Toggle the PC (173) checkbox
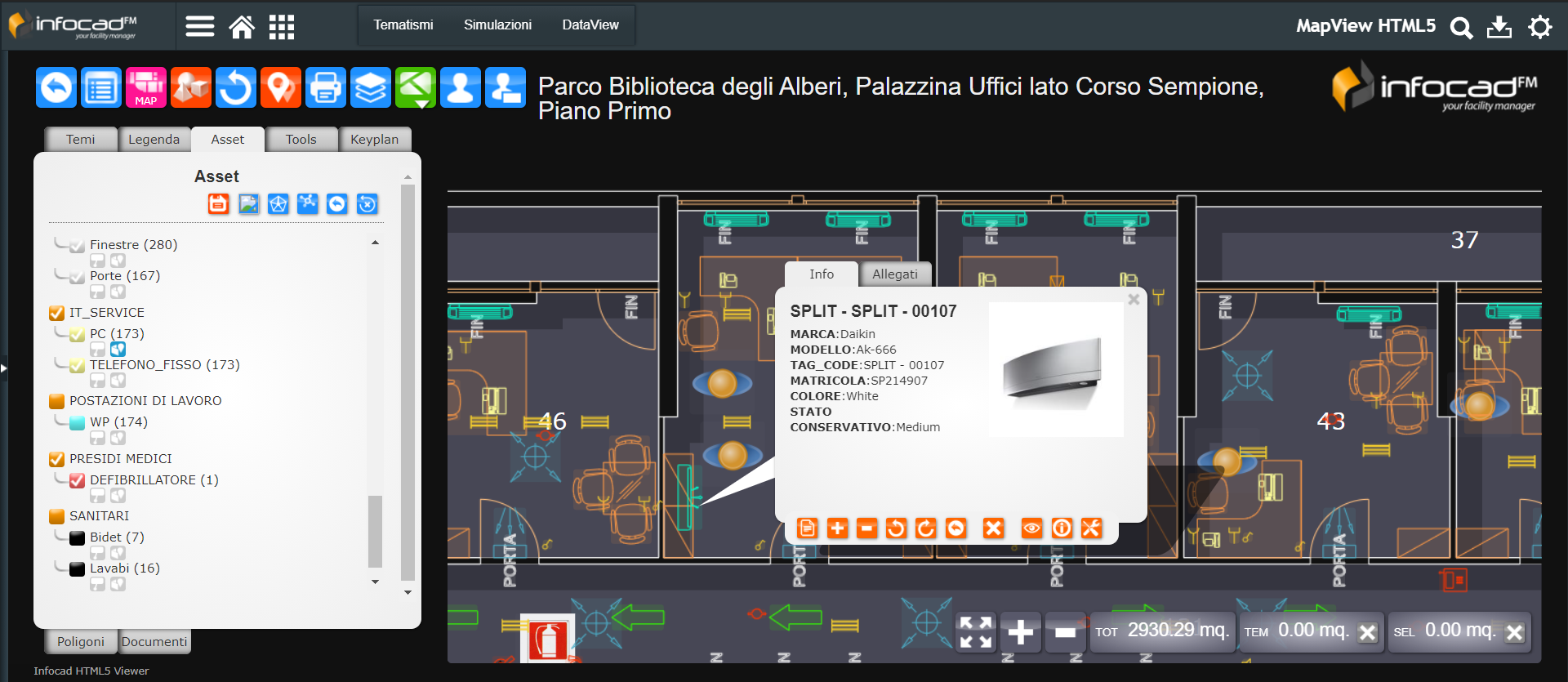The image size is (1568, 682). (77, 334)
